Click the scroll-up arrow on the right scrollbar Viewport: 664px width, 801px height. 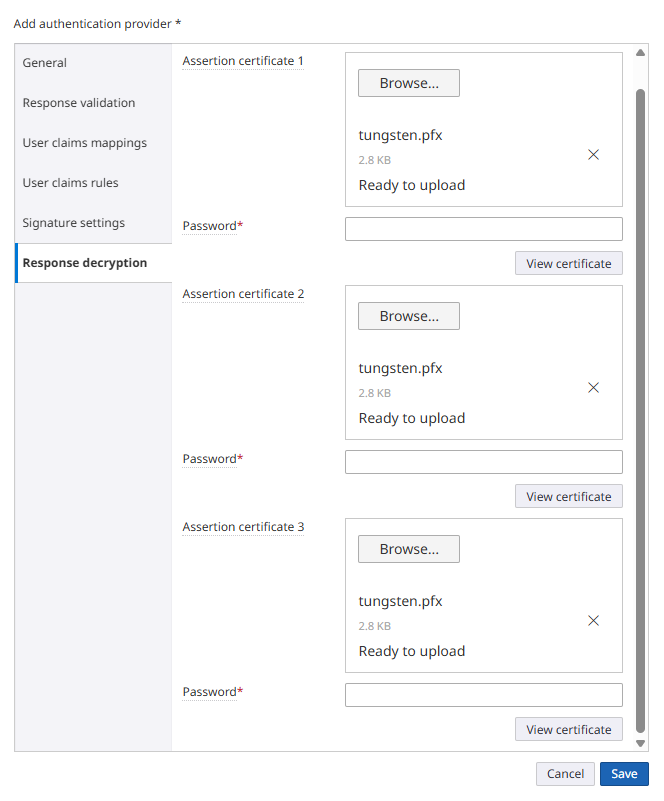click(x=640, y=53)
